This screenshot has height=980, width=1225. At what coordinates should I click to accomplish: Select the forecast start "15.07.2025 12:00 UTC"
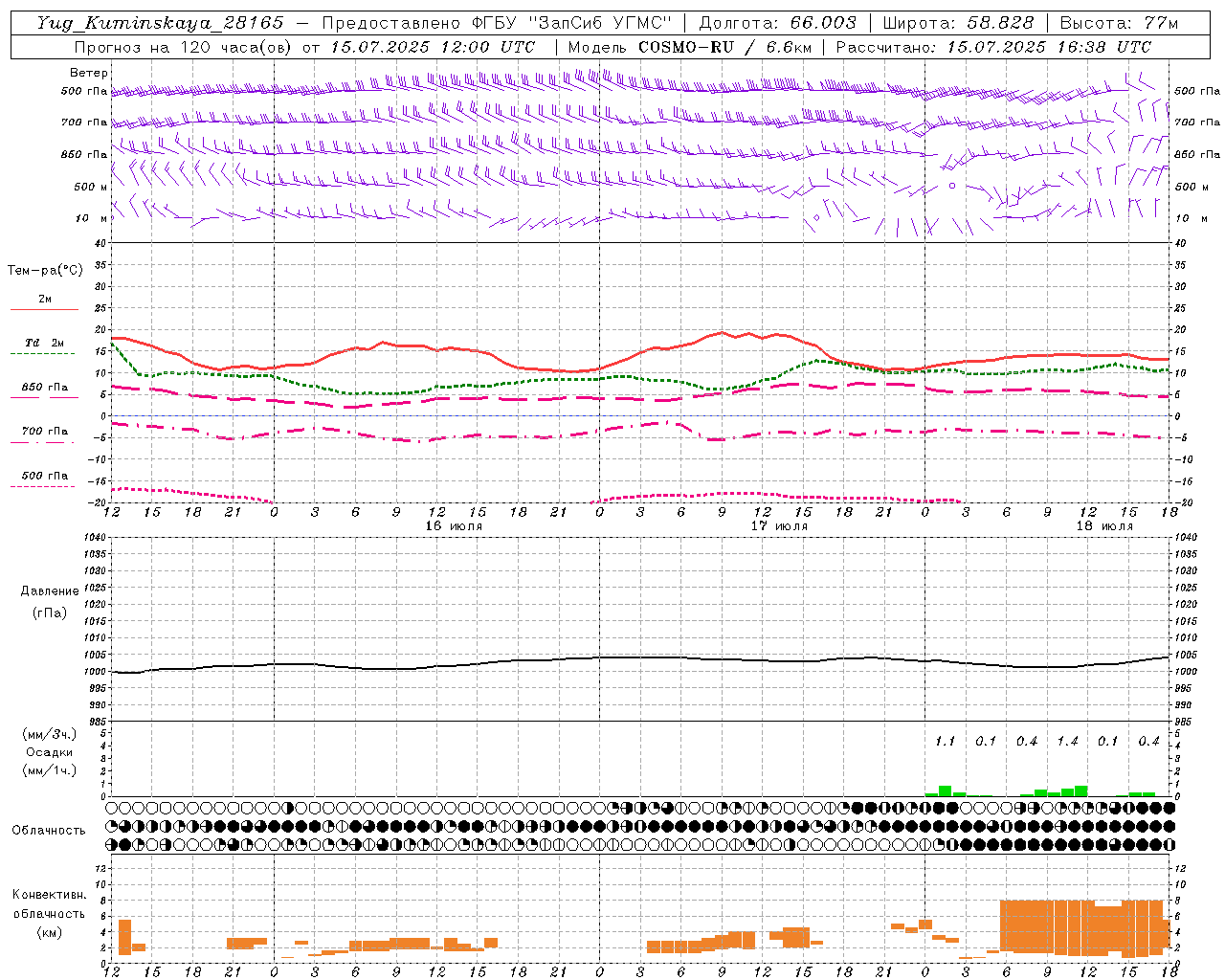[x=433, y=47]
